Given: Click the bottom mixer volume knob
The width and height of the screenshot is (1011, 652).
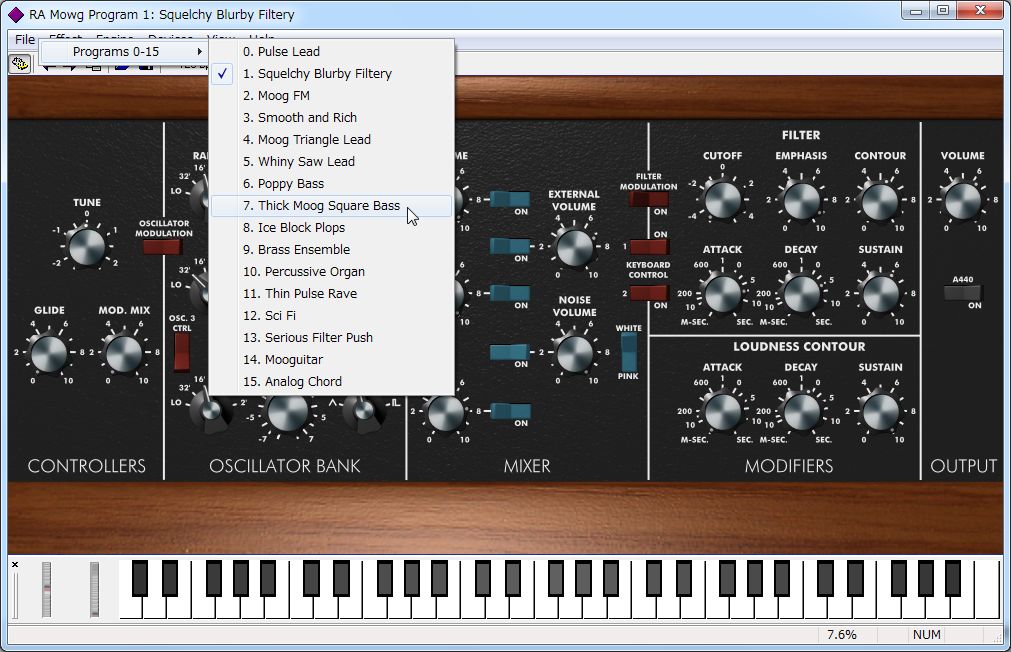Looking at the screenshot, I should coord(445,413).
